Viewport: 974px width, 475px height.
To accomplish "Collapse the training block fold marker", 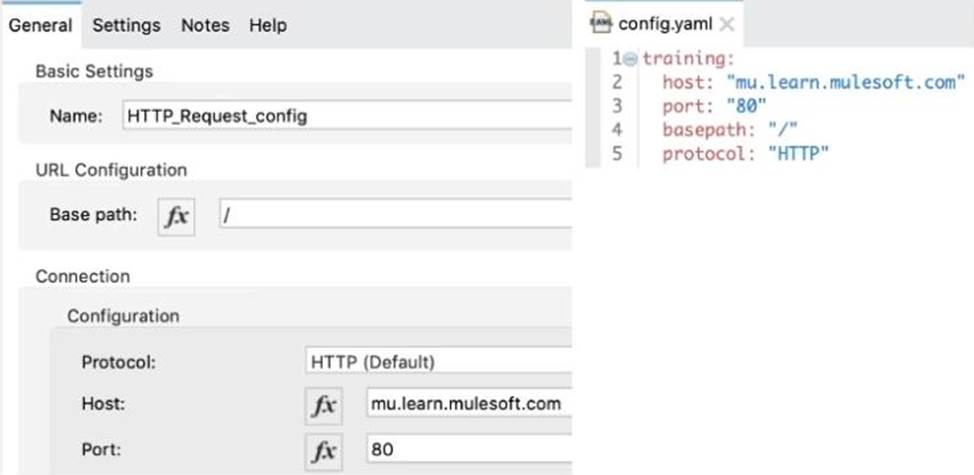I will click(630, 59).
